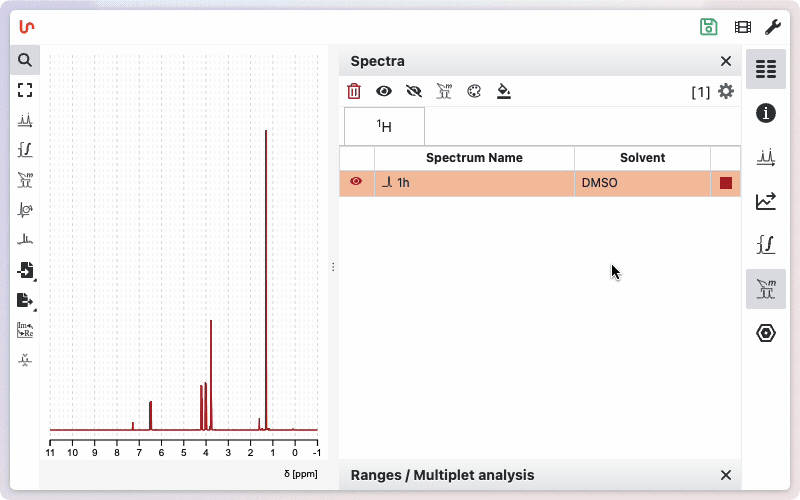
Task: Select the integral tool in left toolbar
Action: [x=25, y=150]
